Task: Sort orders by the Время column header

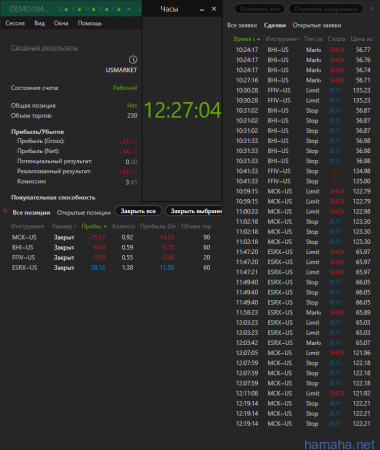Action: 247,39
